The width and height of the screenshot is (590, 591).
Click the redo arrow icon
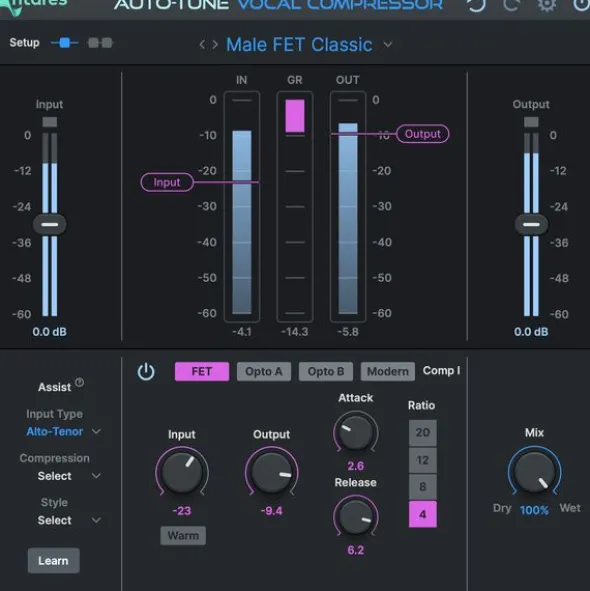[x=511, y=5]
